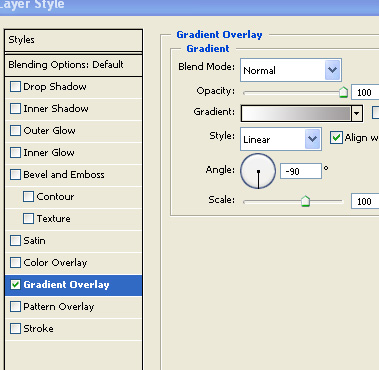The image size is (379, 370).
Task: Open the gradient picker dropdown arrow
Action: pyautogui.click(x=357, y=114)
